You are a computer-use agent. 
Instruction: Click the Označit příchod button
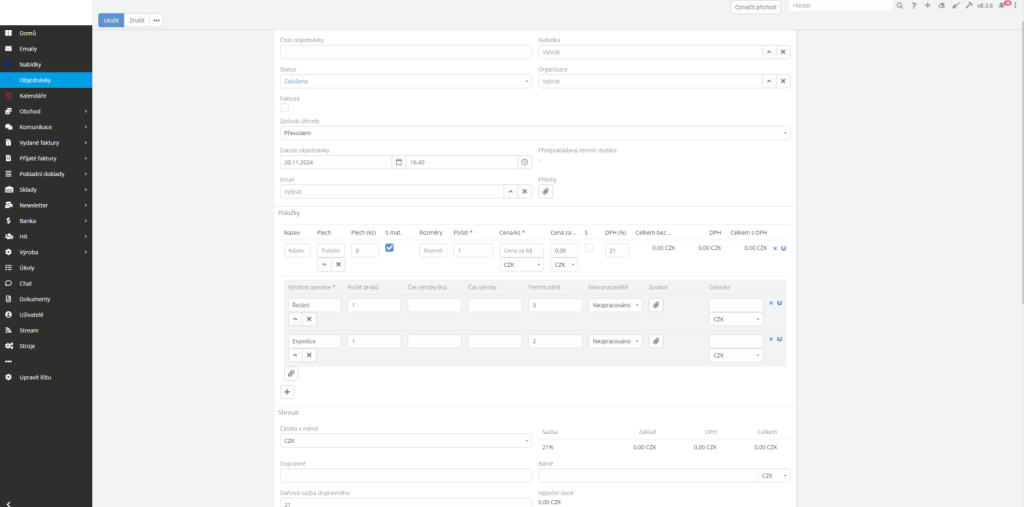755,7
